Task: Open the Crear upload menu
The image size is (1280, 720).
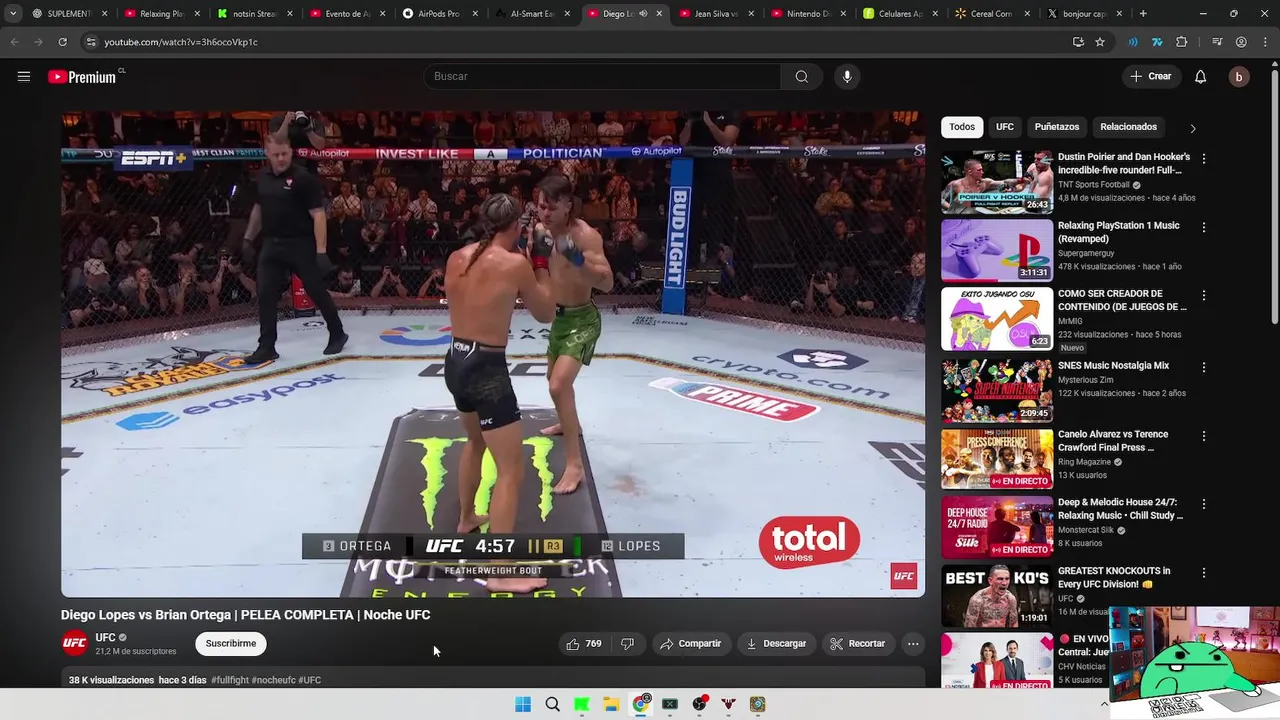Action: [1150, 76]
